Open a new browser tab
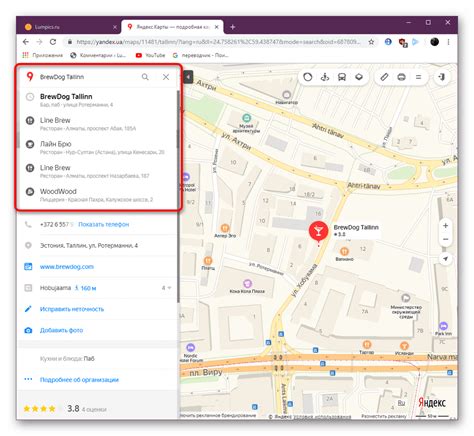 click(233, 27)
